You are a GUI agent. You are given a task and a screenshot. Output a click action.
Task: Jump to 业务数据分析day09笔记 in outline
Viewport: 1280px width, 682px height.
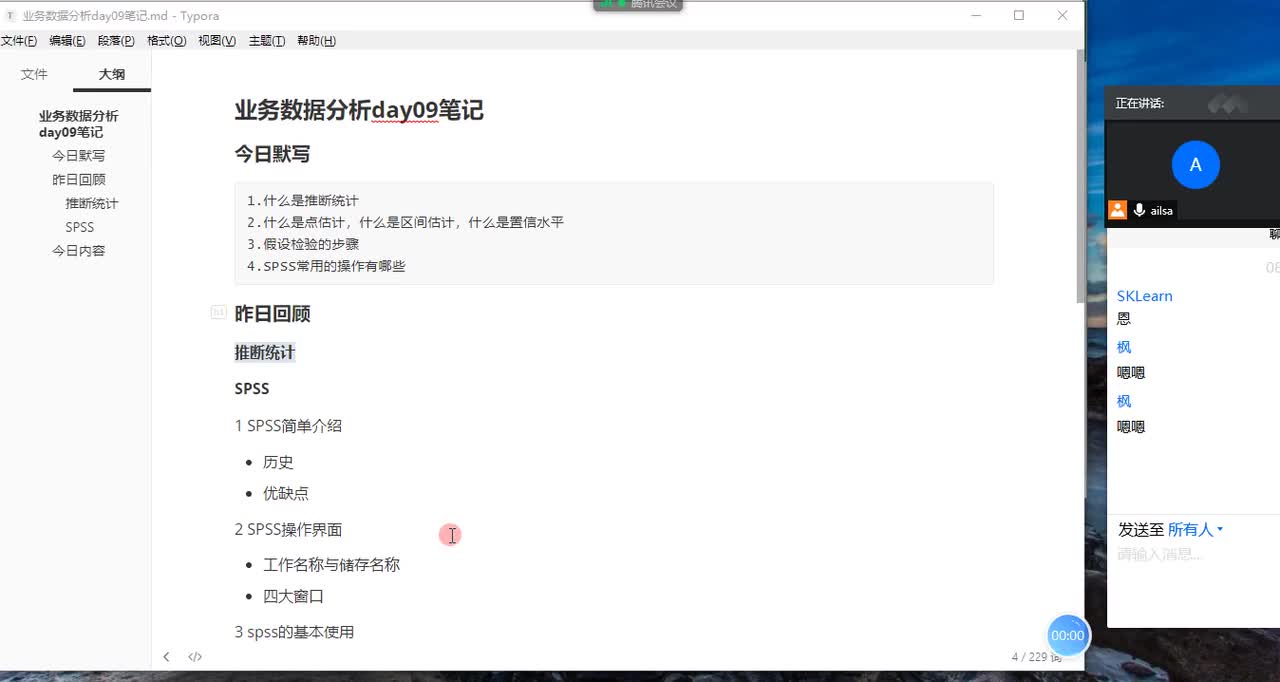tap(79, 124)
